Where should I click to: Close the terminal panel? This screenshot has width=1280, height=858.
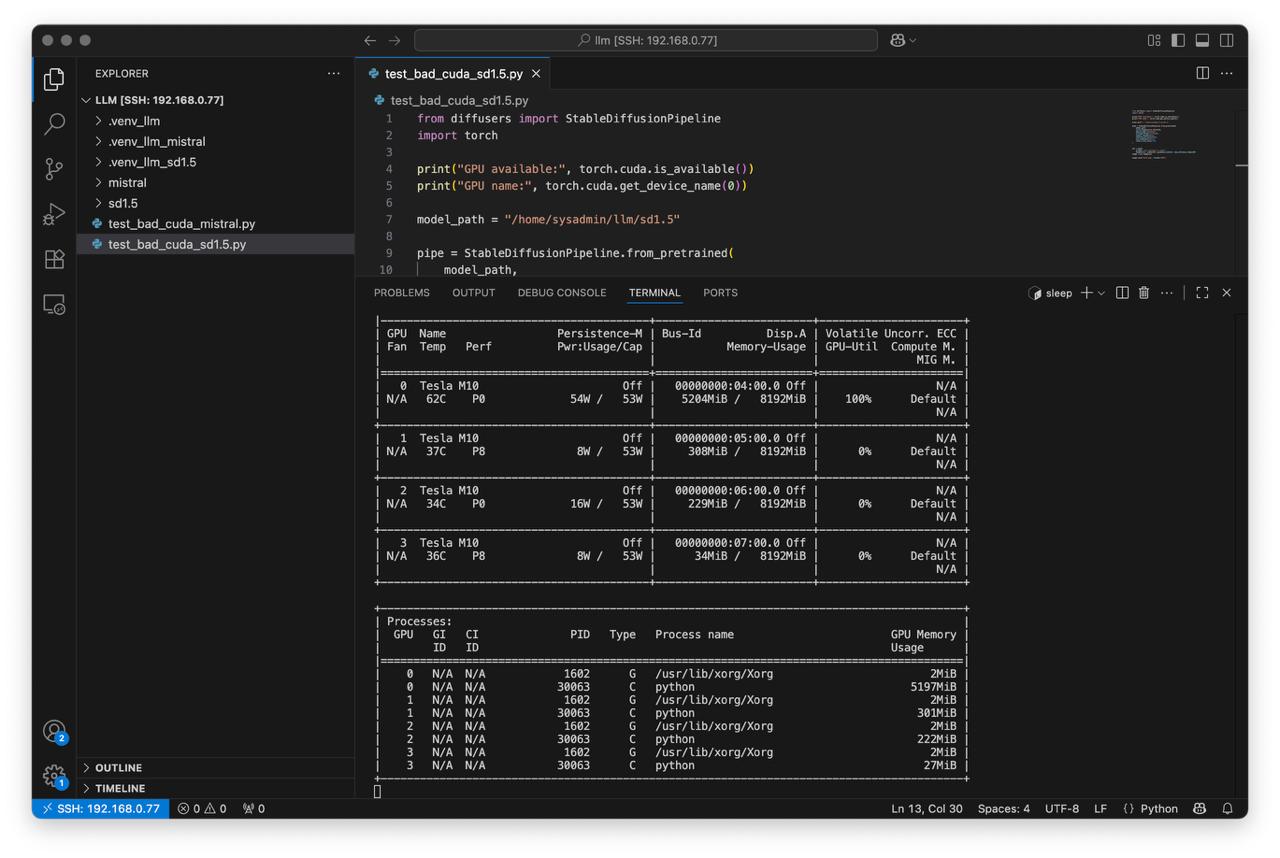coord(1227,293)
